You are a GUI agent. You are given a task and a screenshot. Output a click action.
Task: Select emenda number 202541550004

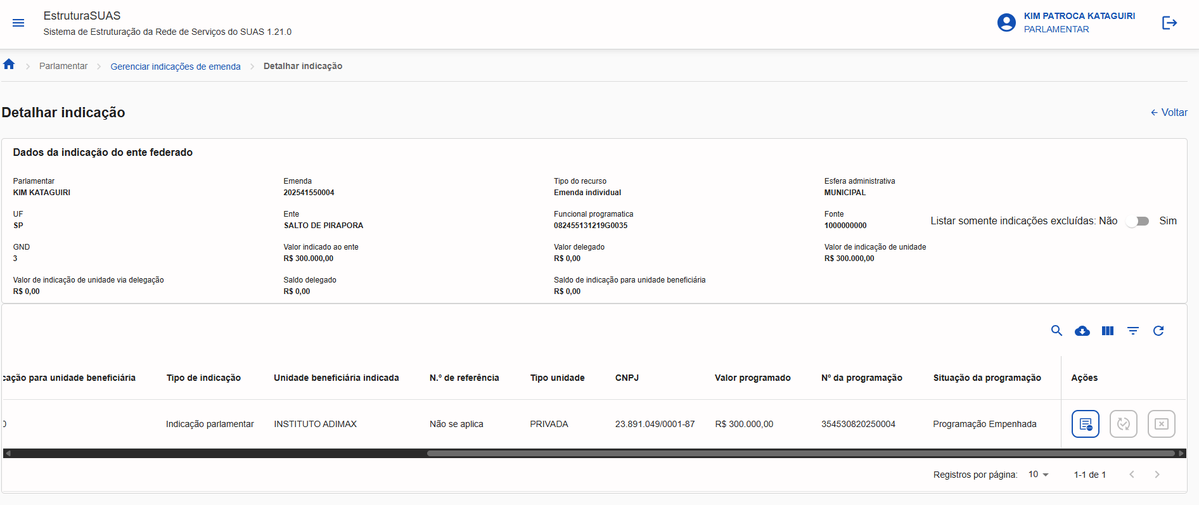[x=309, y=193]
